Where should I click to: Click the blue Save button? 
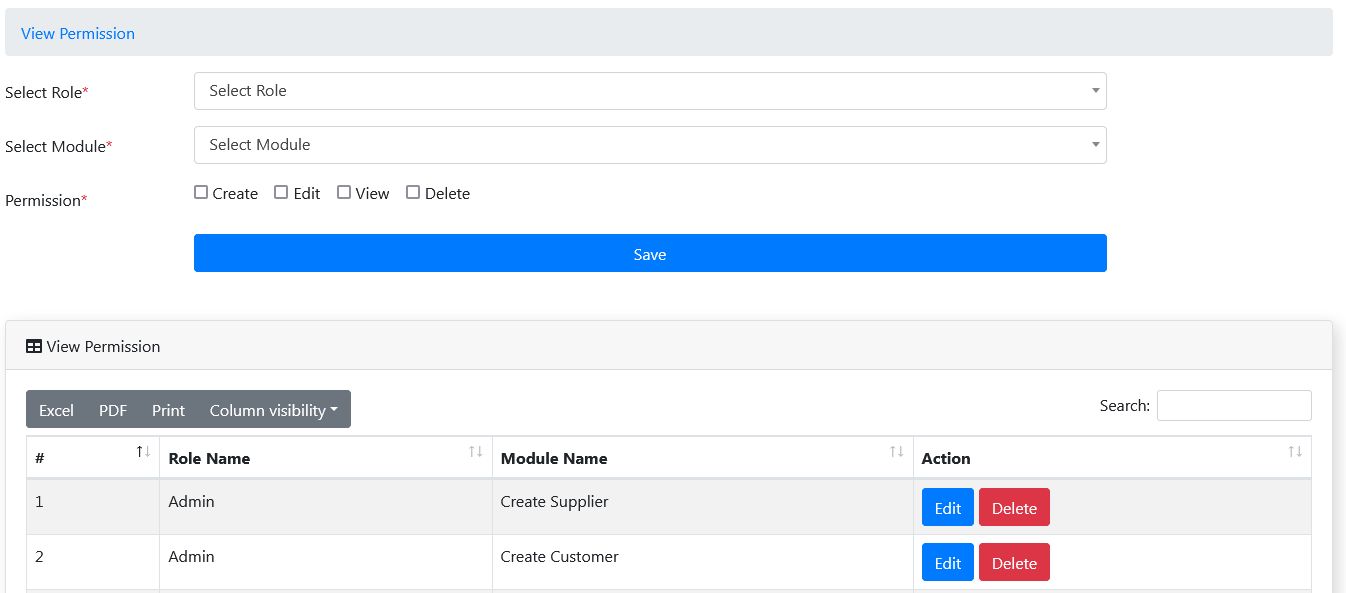pyautogui.click(x=650, y=254)
